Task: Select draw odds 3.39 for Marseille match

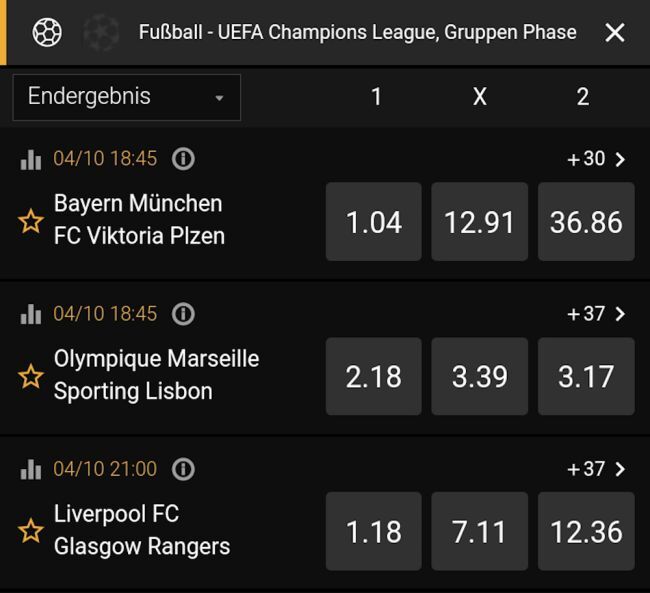Action: tap(479, 377)
